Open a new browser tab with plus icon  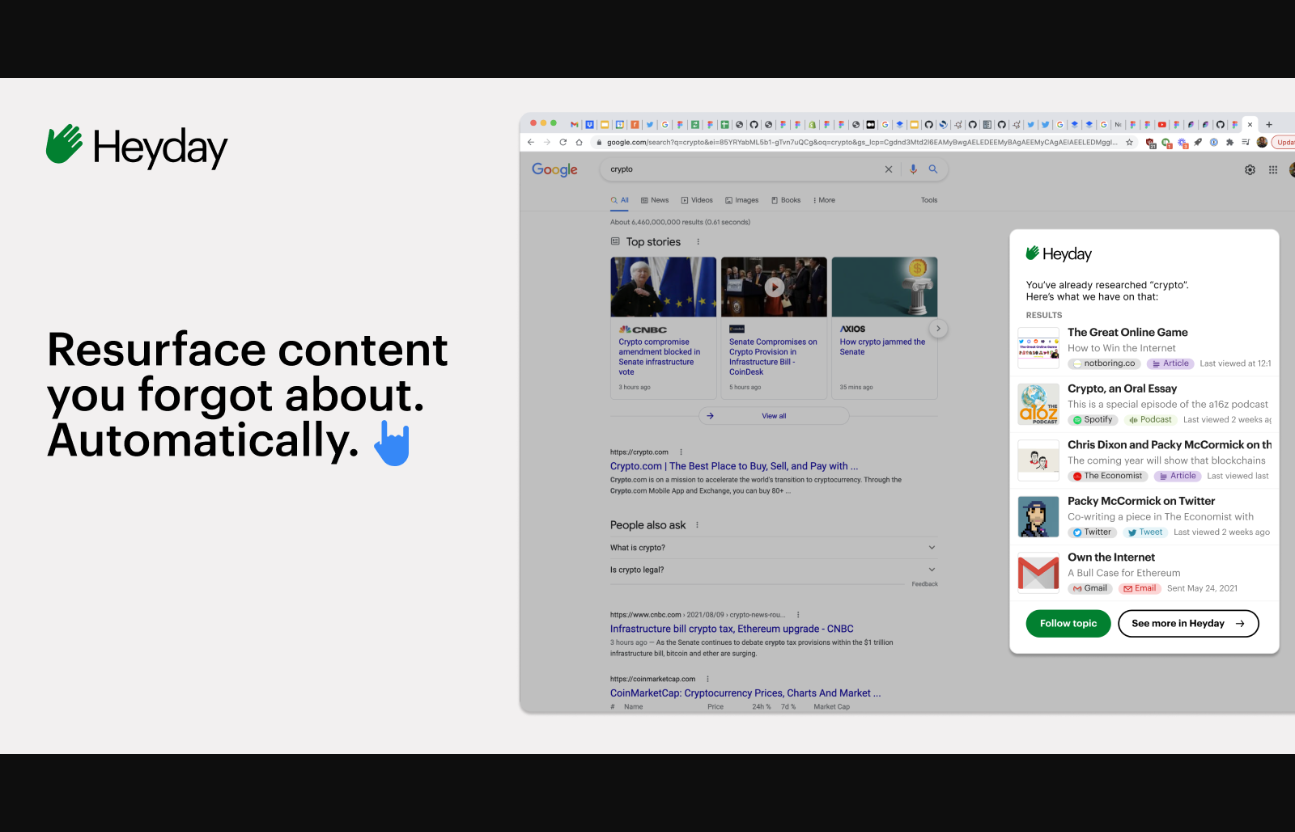[x=1269, y=125]
